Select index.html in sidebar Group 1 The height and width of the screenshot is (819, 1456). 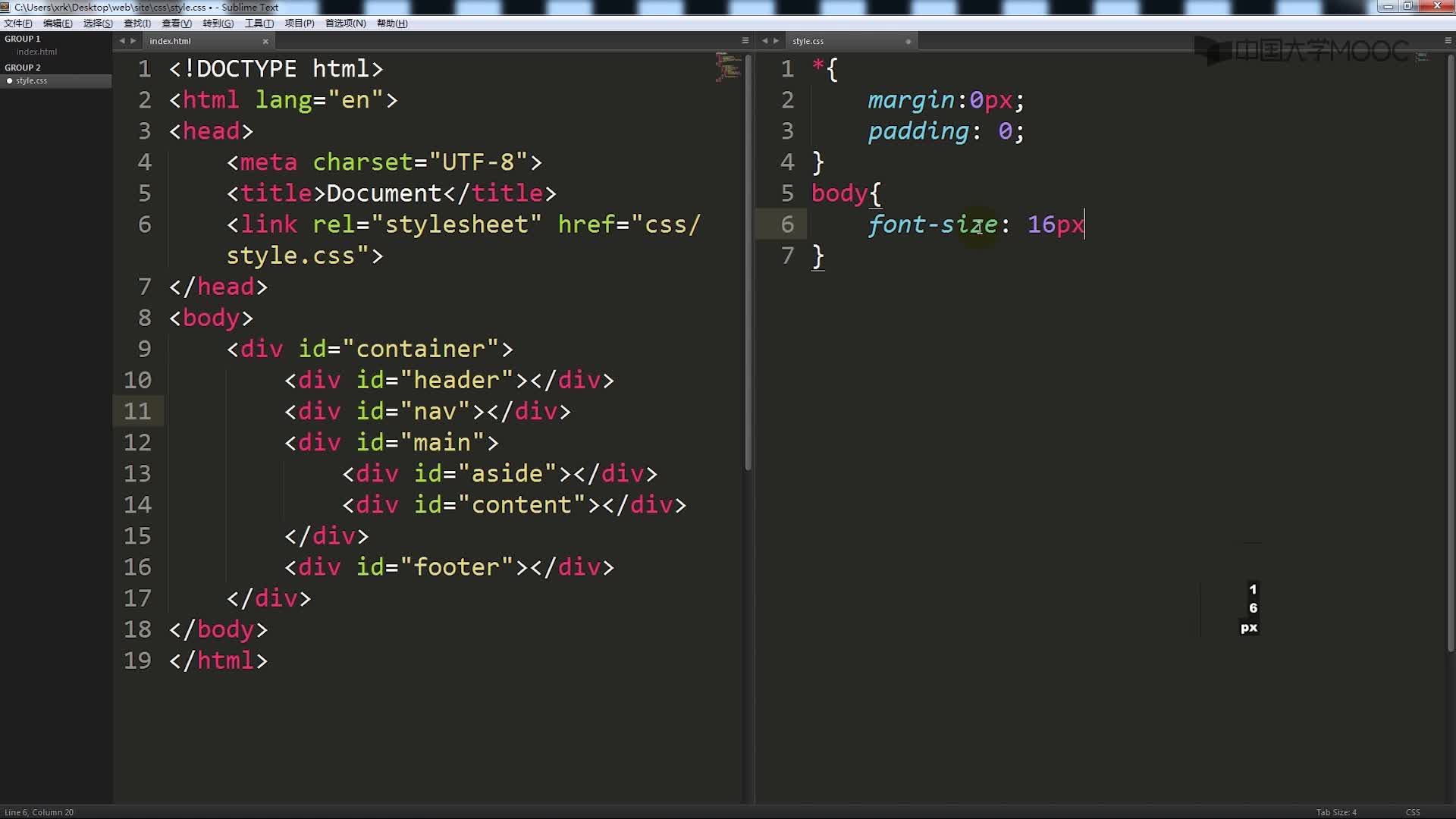click(36, 52)
